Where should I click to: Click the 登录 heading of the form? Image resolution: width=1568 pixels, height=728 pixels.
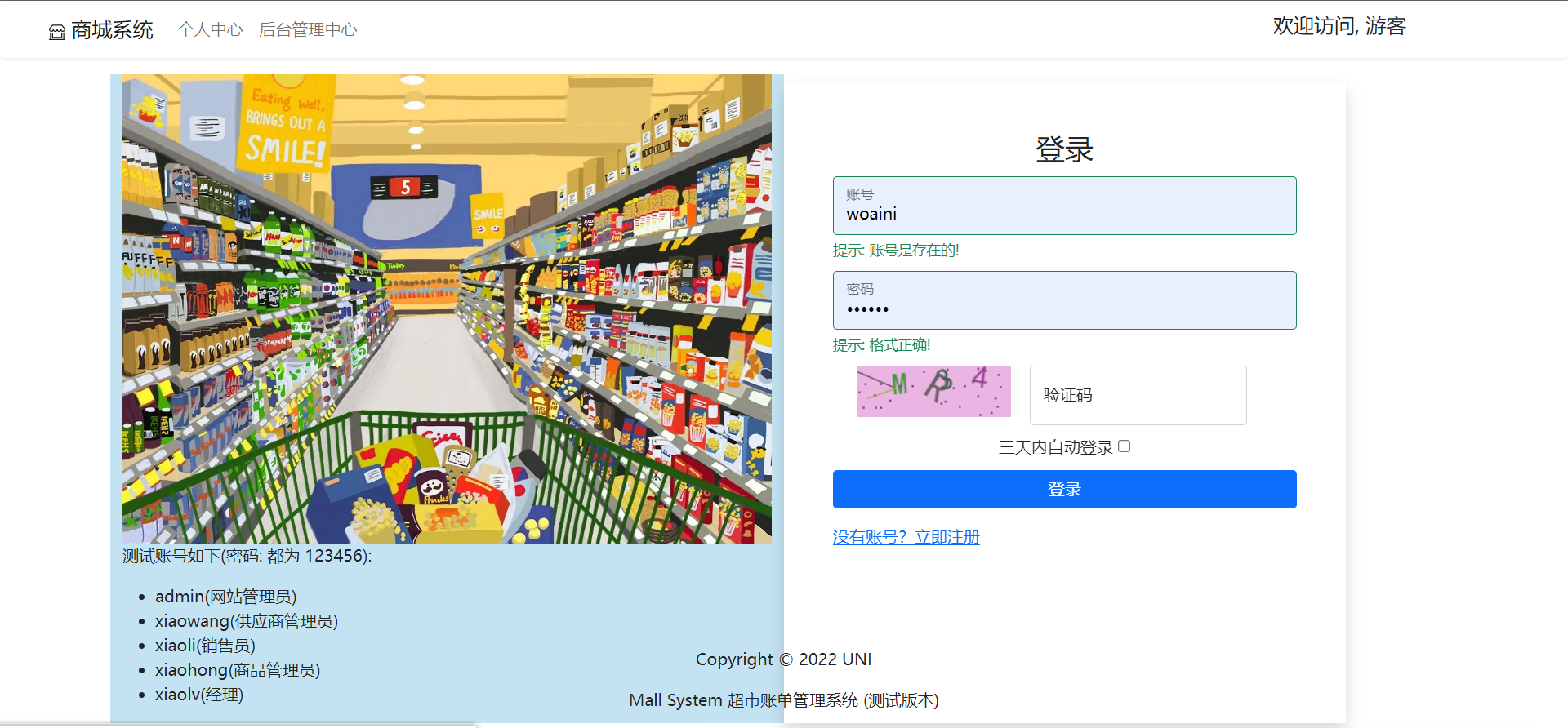[x=1065, y=149]
